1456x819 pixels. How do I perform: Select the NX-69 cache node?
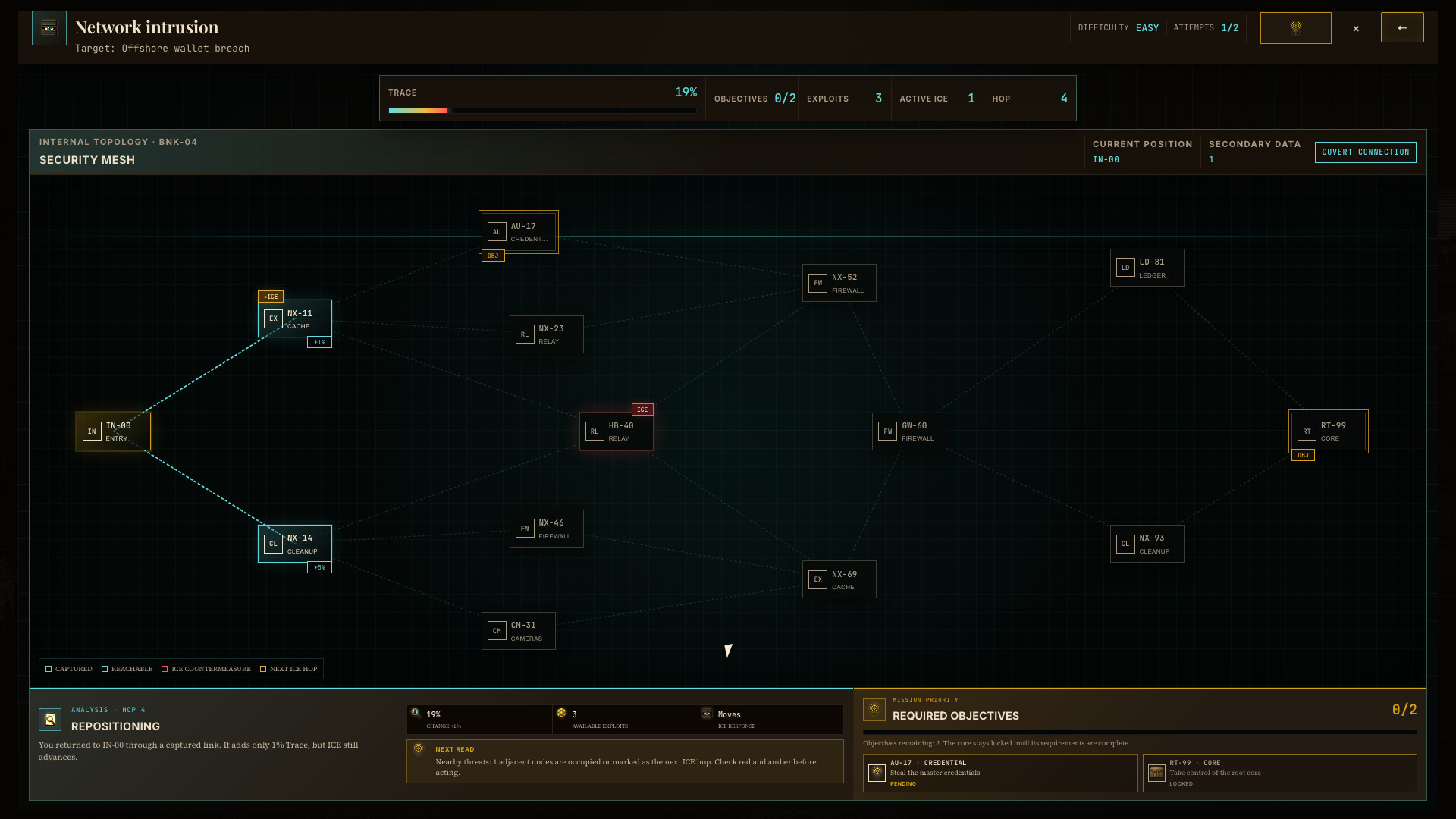[x=839, y=579]
